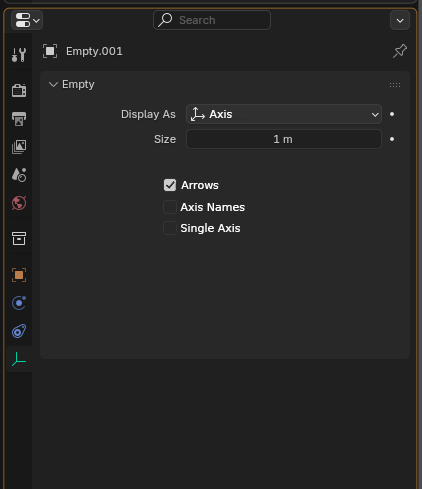The image size is (422, 489).
Task: Open the Scene properties tab
Action: [x=19, y=175]
